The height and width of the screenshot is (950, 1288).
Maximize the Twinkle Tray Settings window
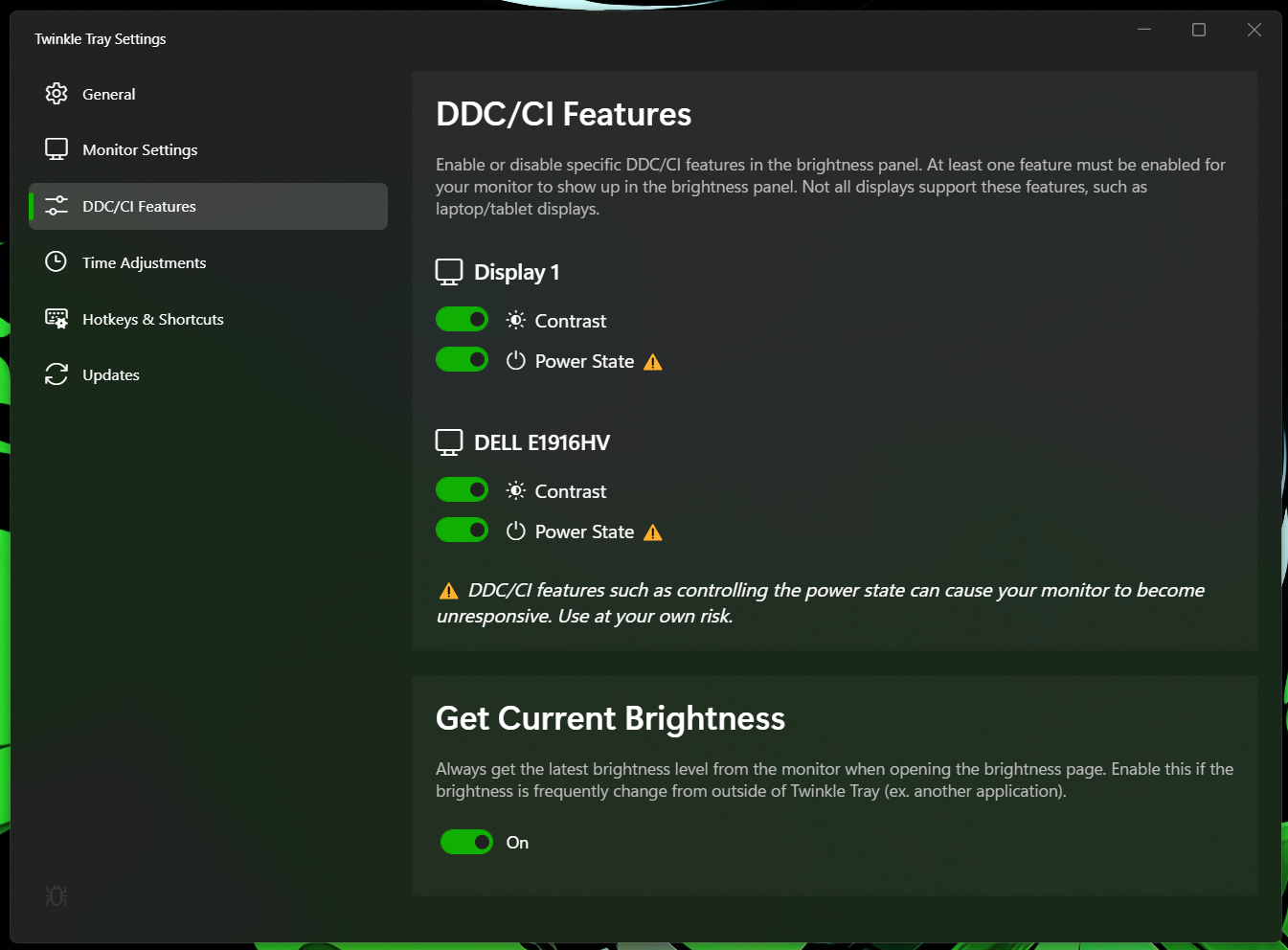coord(1198,31)
